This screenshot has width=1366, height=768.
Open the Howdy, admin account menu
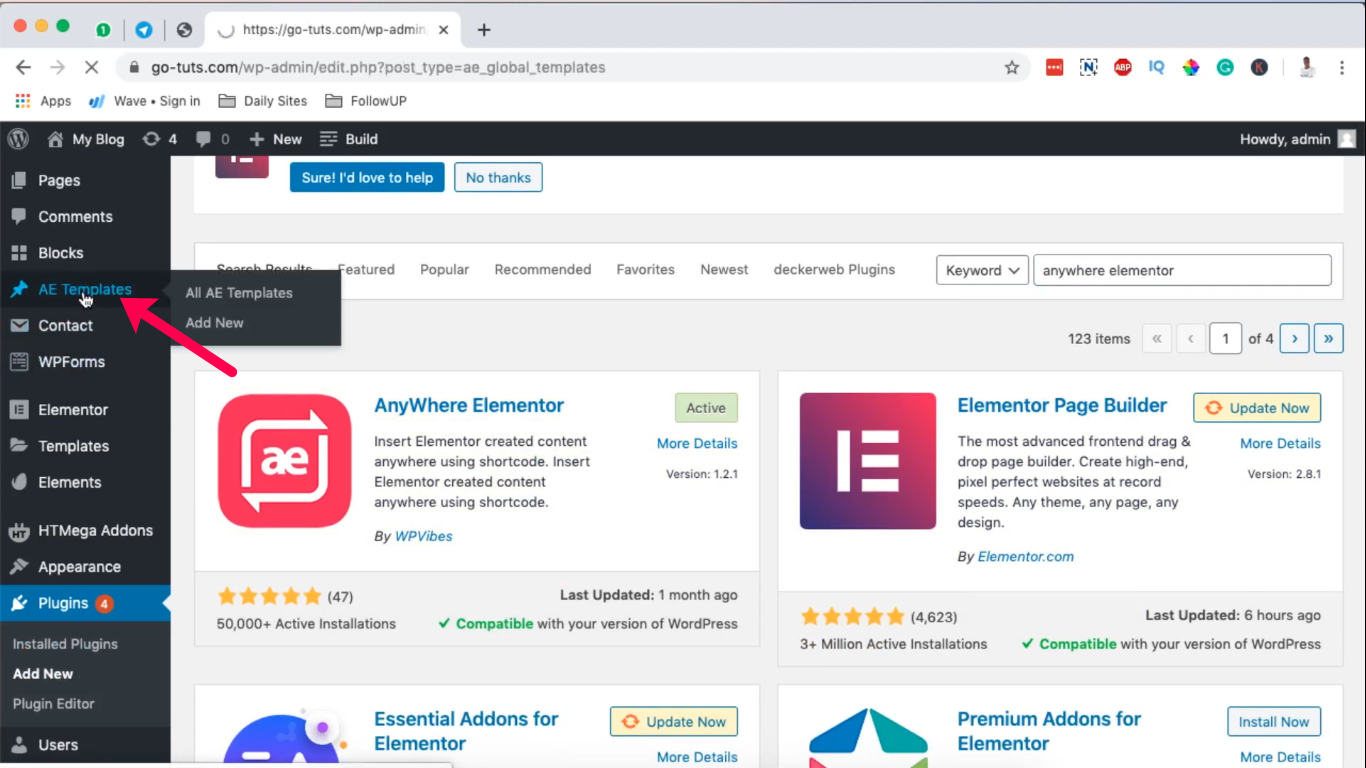pyautogui.click(x=1297, y=139)
